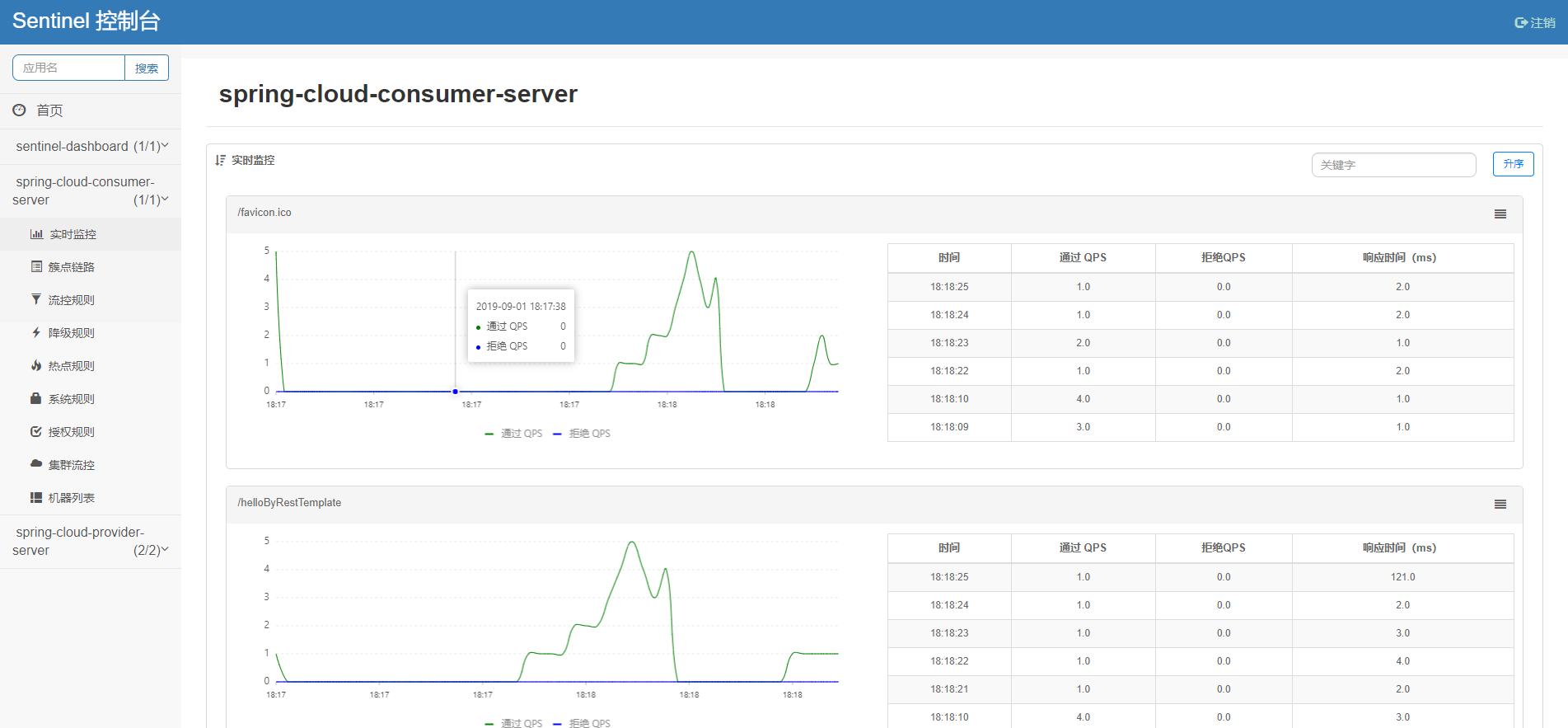Click the 搜索 search button
Screen dimensions: 1568x728
(147, 68)
